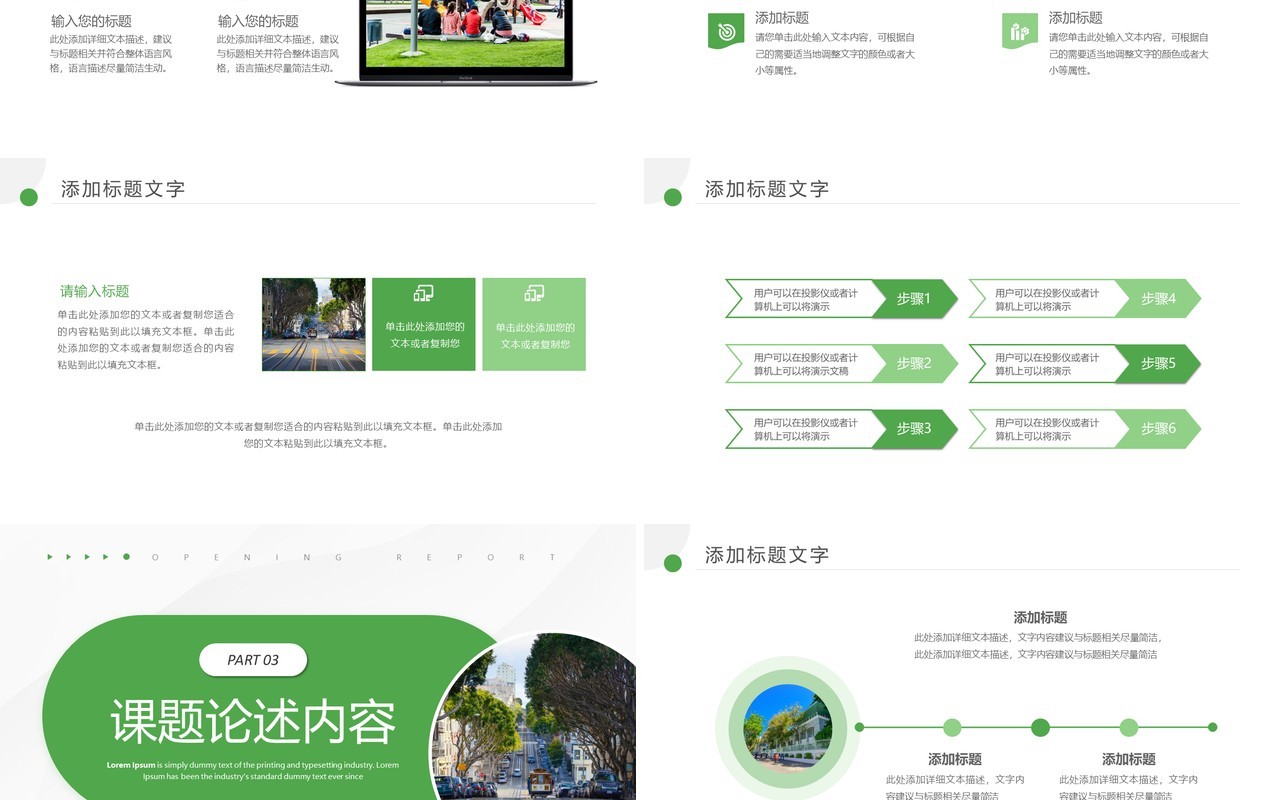Select the description text in the 步骤1 arrow
This screenshot has height=800, width=1280.
coord(806,300)
